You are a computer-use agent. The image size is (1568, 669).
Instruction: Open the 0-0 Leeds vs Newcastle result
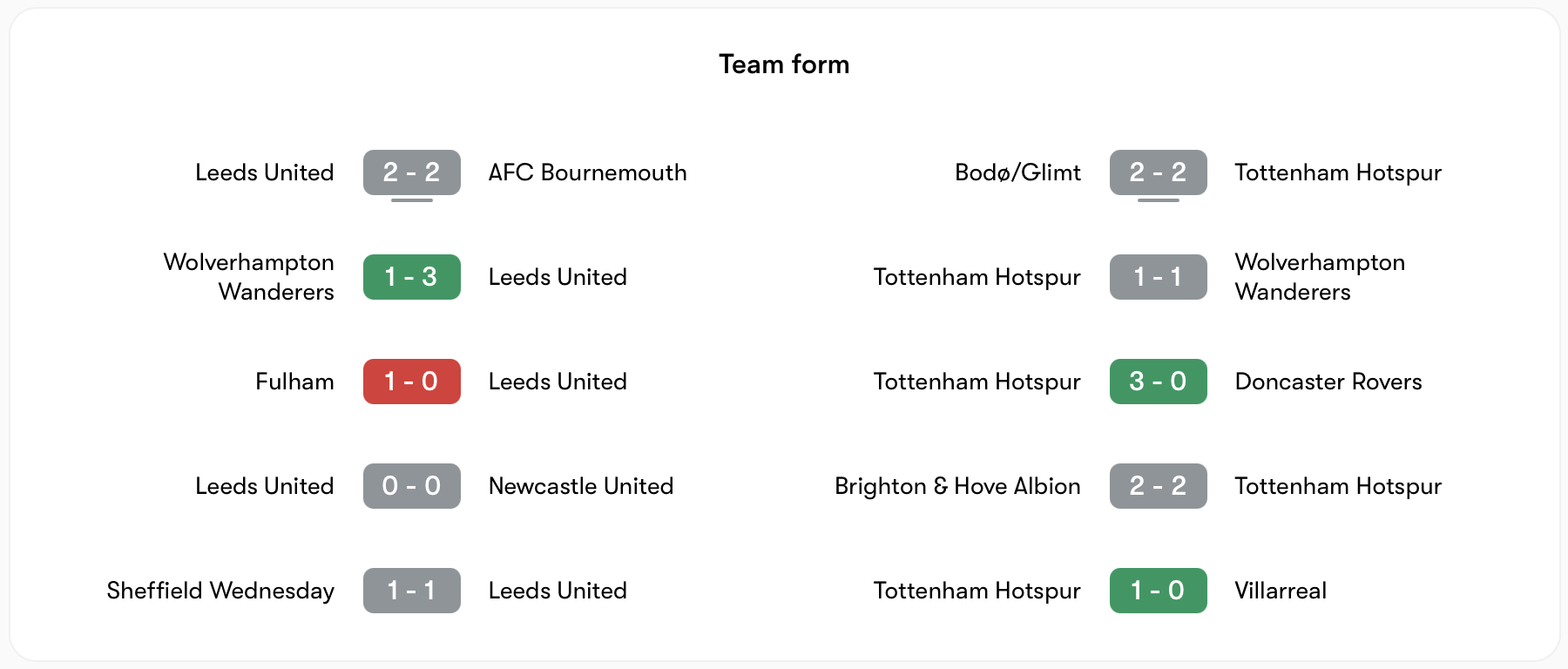pyautogui.click(x=411, y=486)
